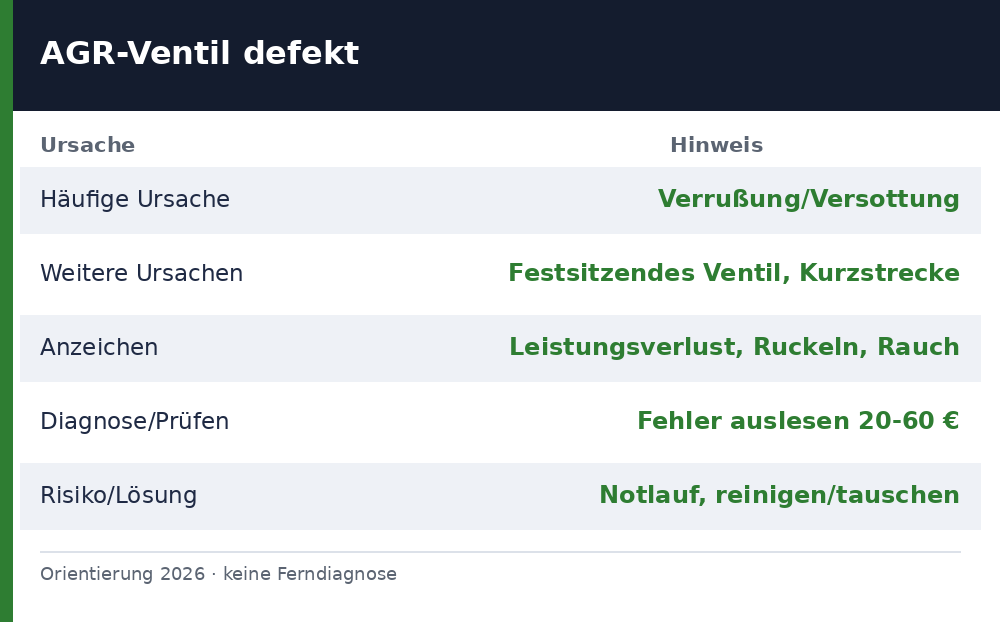1000x622 pixels.
Task: Click the dark header banner area
Action: pos(506,56)
